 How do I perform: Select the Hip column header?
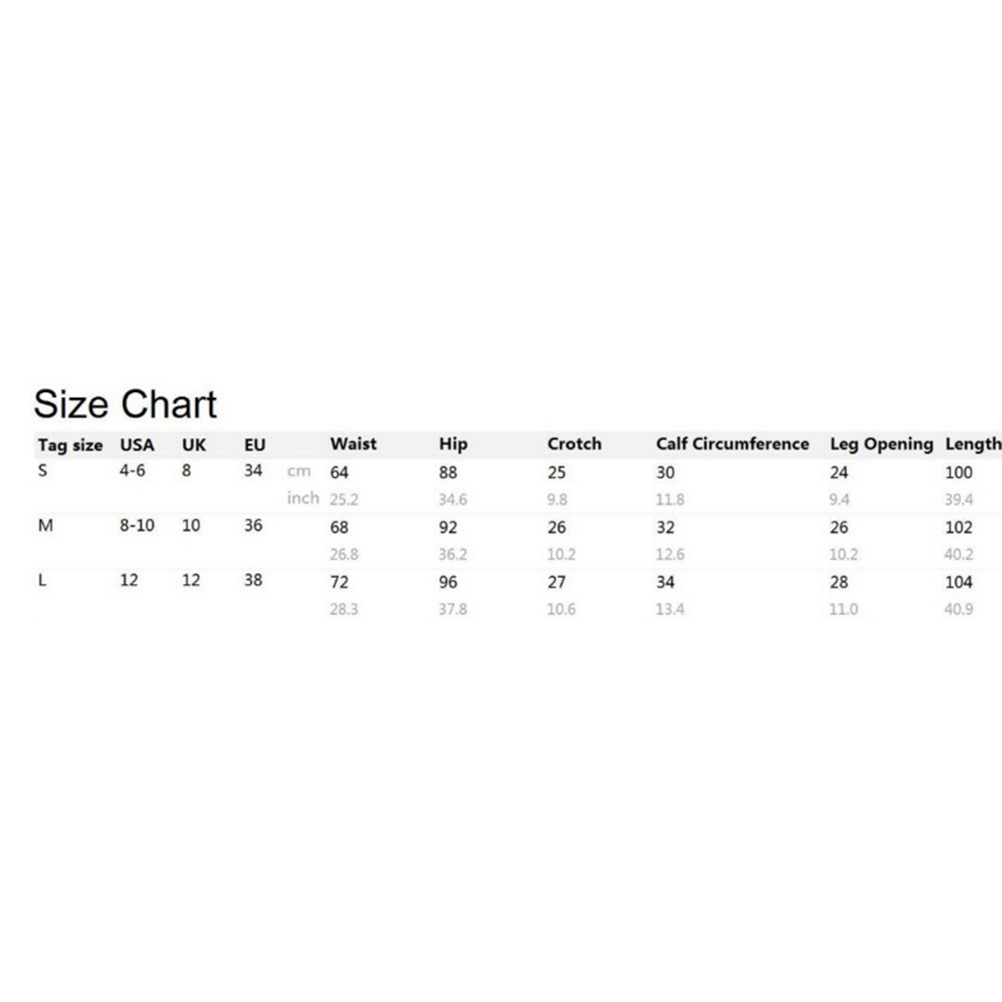click(x=452, y=444)
